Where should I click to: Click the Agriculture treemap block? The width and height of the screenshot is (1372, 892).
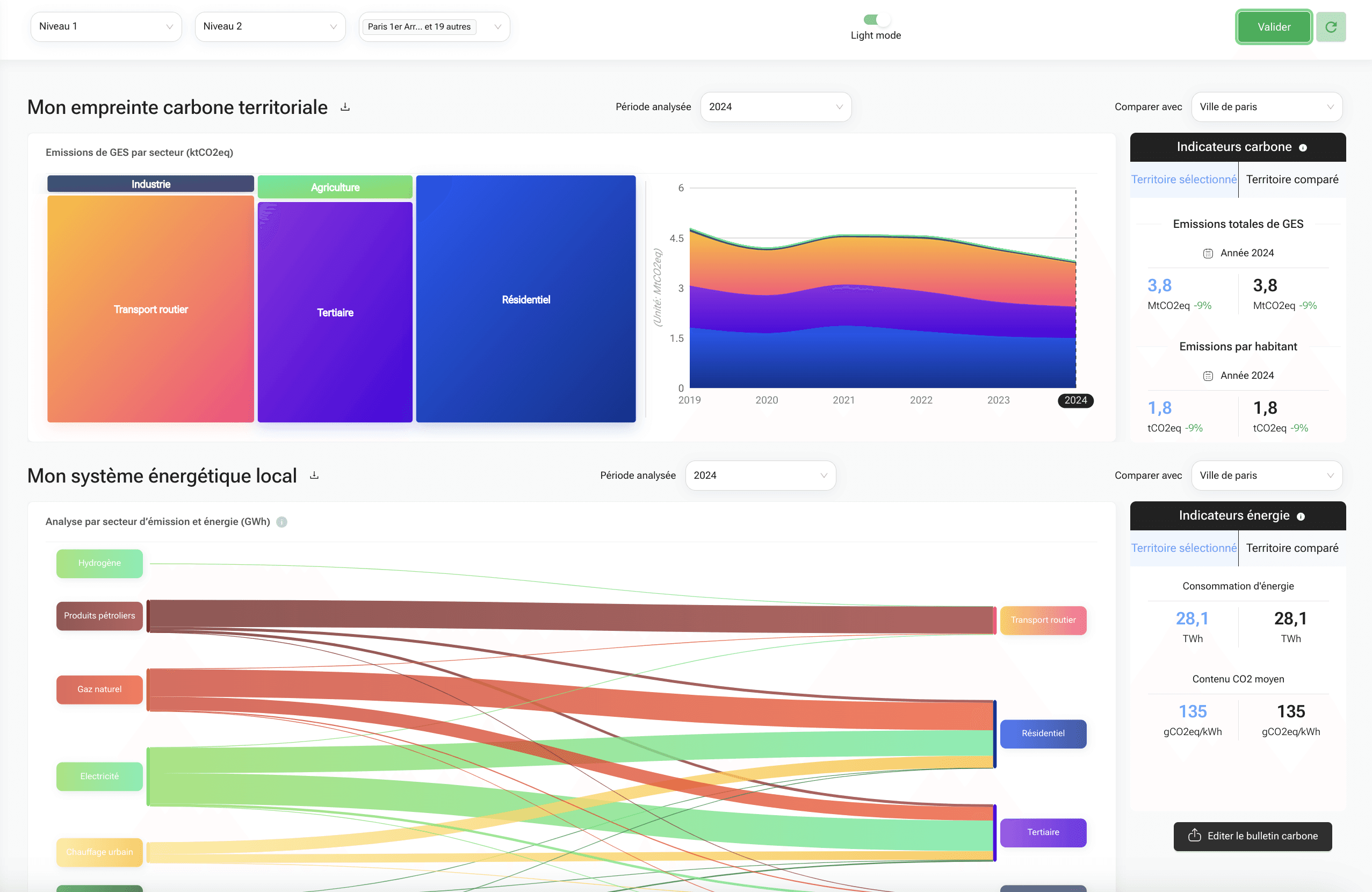click(335, 188)
